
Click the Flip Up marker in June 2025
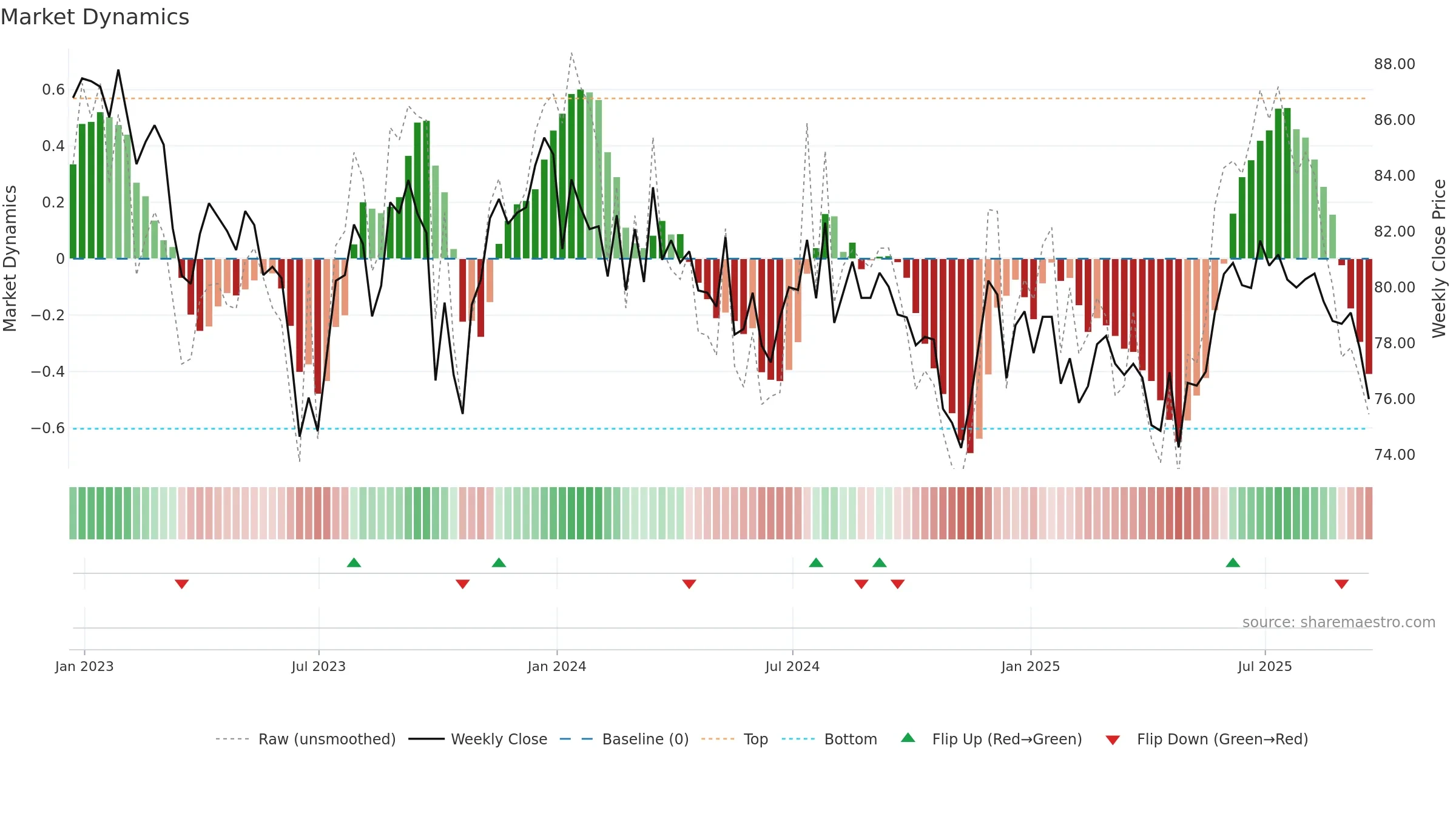(1233, 562)
